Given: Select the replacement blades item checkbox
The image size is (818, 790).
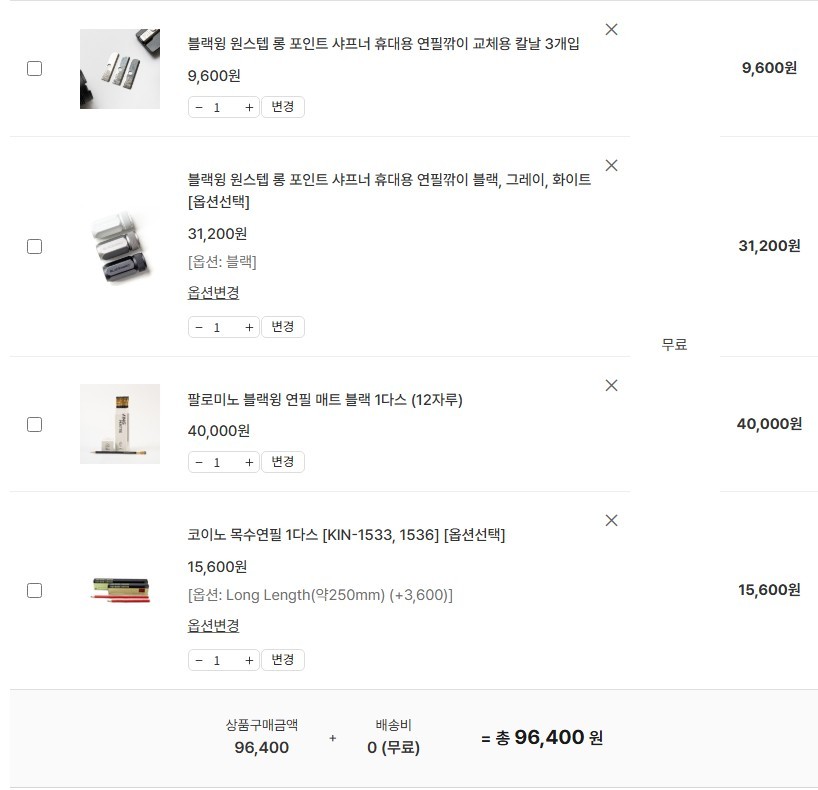Looking at the screenshot, I should (34, 69).
